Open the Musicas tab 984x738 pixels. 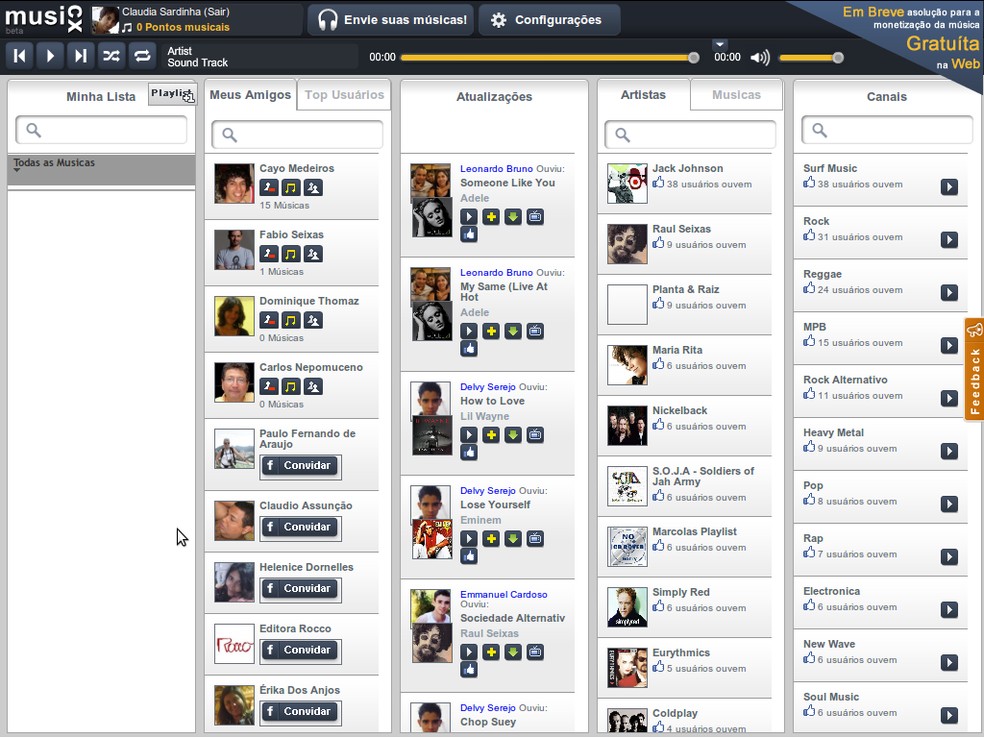(x=736, y=95)
